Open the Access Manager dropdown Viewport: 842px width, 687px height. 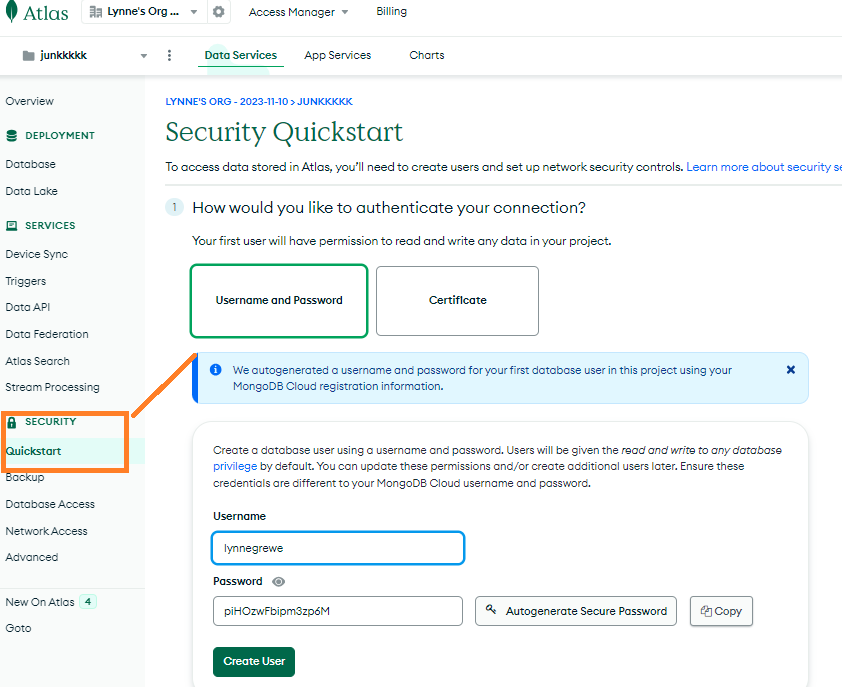coord(298,12)
